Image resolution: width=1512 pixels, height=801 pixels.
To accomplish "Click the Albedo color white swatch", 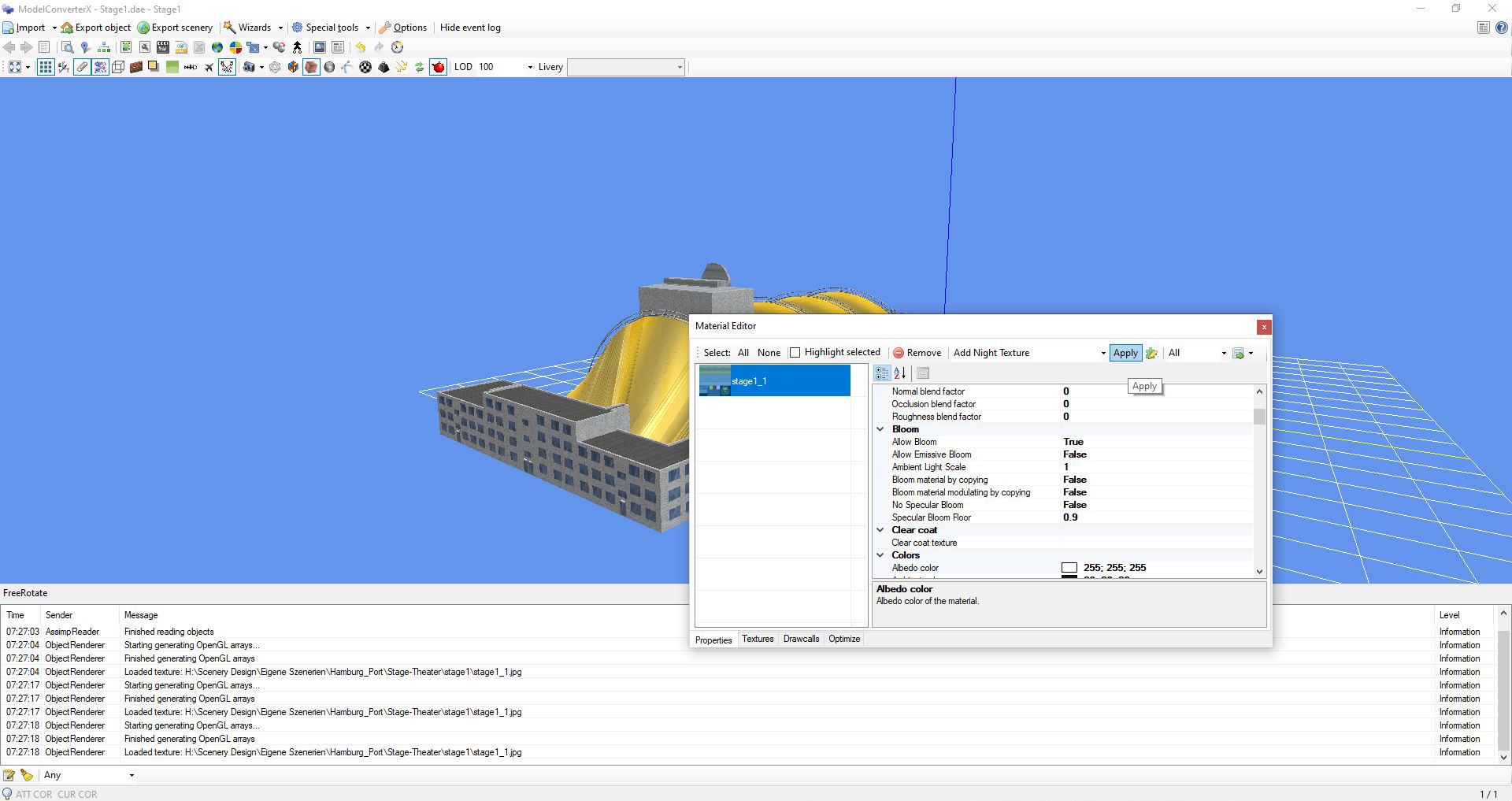I will 1069,568.
